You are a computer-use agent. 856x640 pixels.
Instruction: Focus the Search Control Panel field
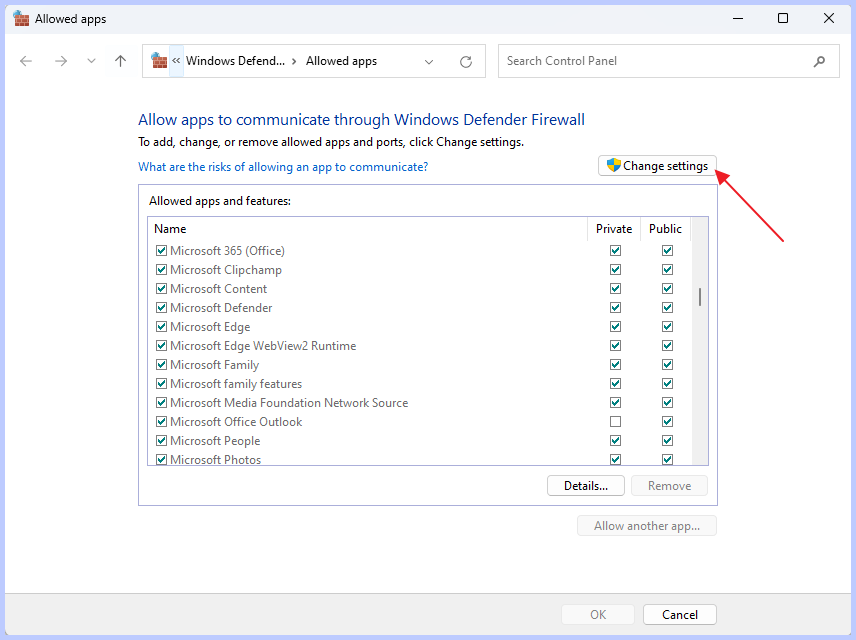click(669, 61)
